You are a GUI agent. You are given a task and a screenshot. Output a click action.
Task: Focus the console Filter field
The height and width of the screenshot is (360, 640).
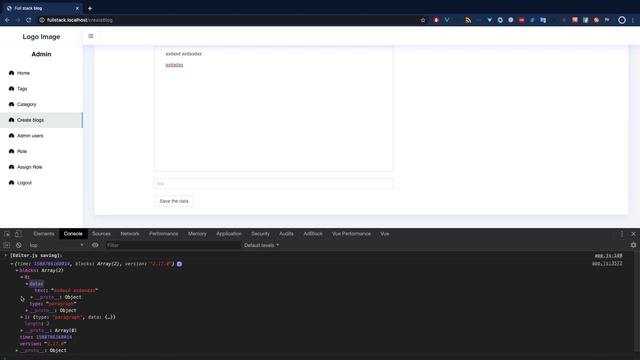click(173, 245)
